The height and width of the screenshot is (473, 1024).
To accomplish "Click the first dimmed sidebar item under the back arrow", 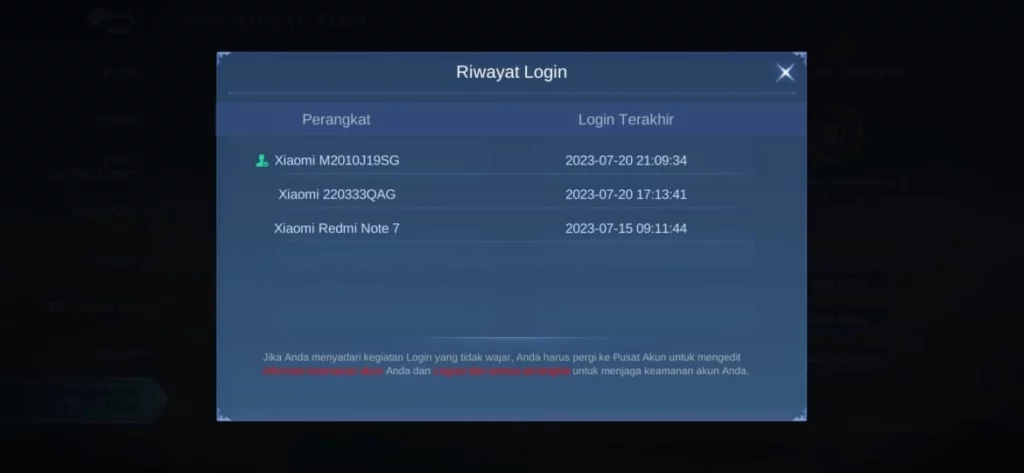I will [x=121, y=73].
